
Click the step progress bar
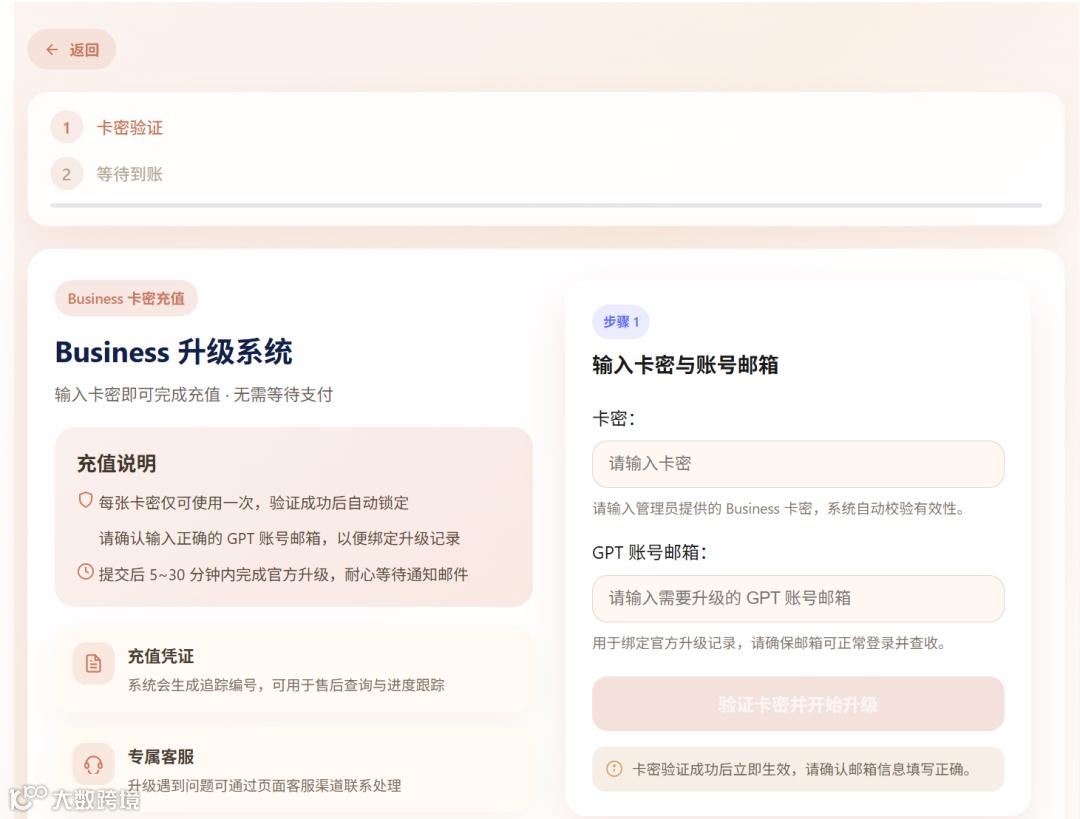coord(546,205)
